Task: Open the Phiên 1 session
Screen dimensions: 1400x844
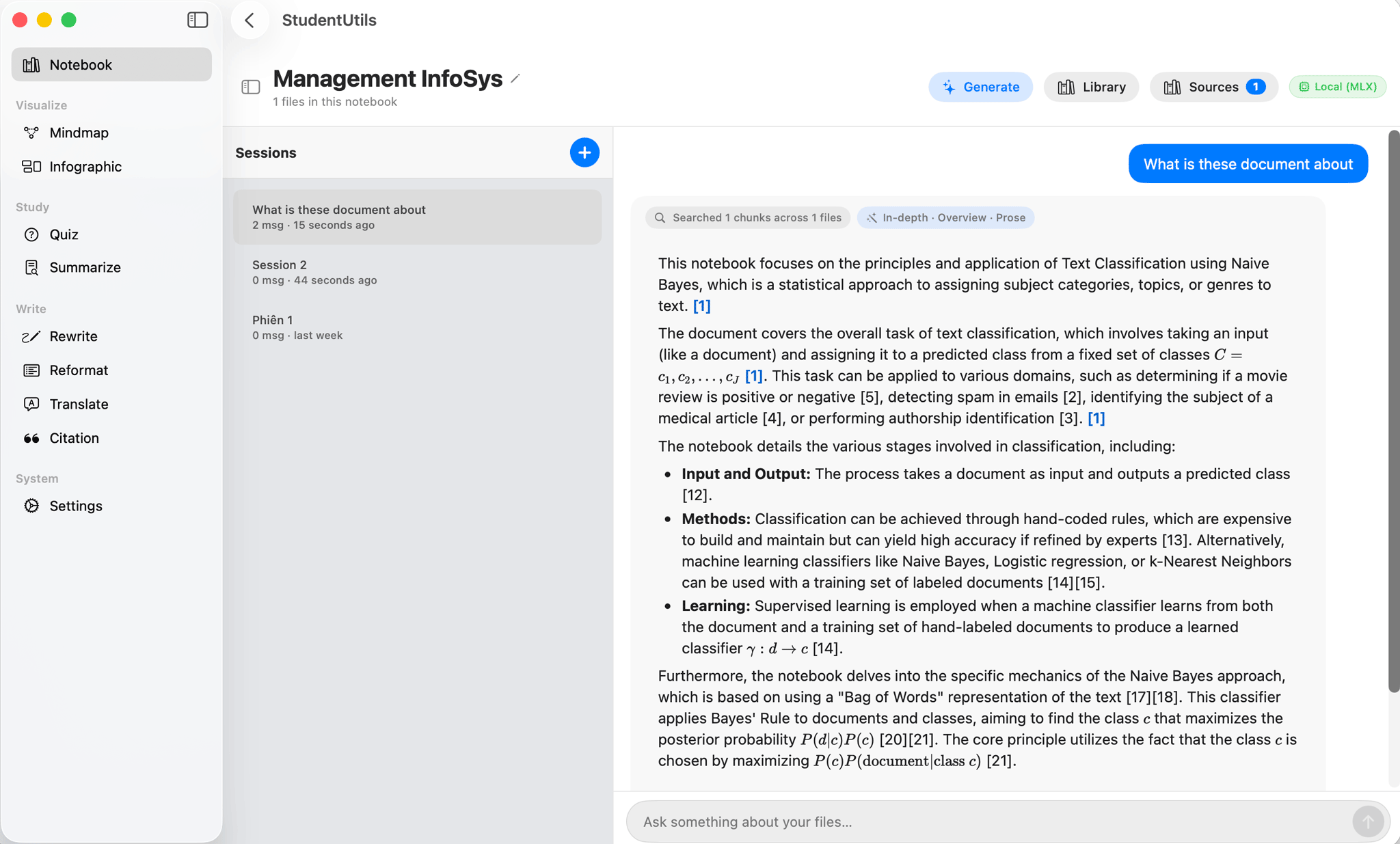Action: tap(417, 327)
